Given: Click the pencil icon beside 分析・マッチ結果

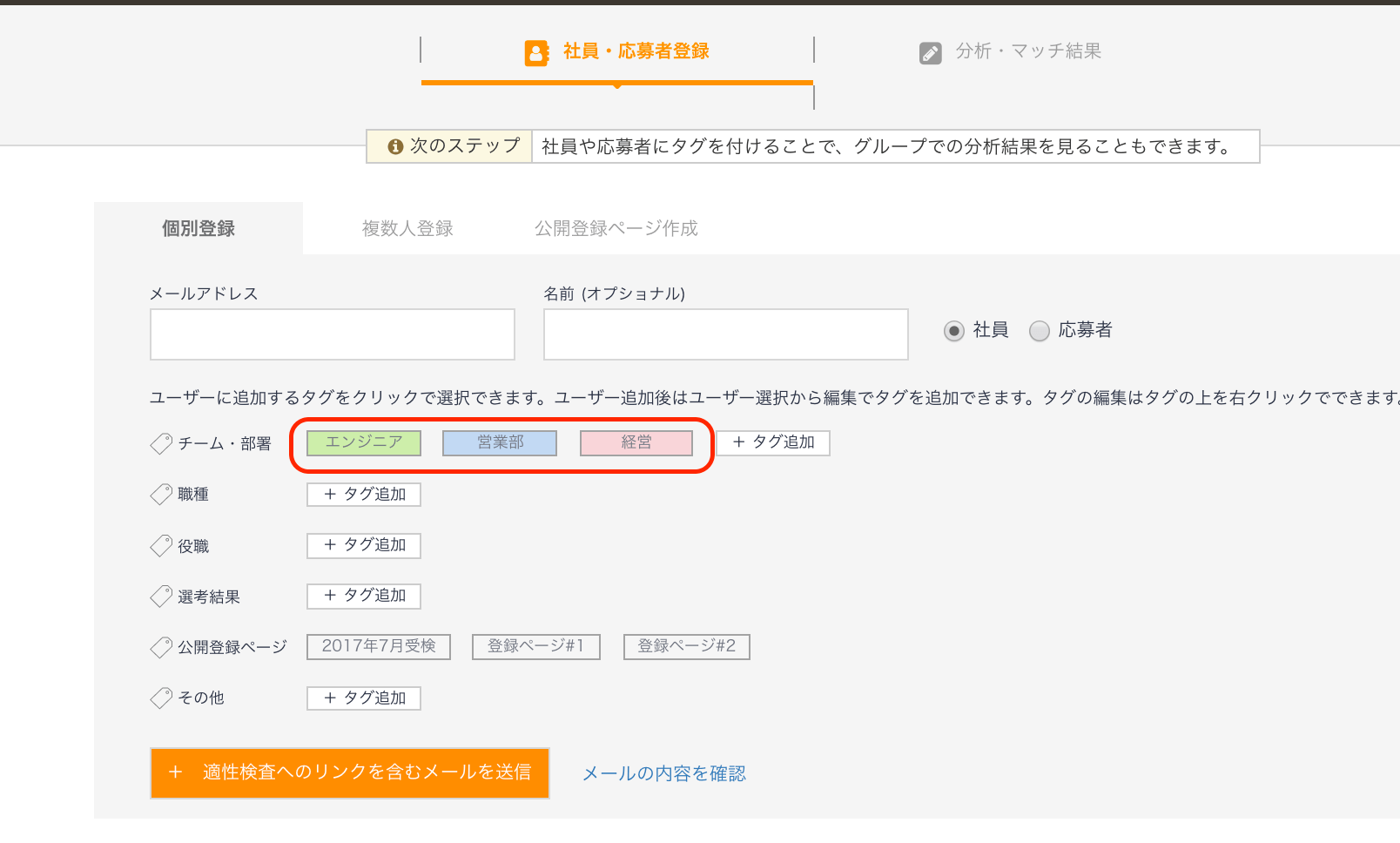Looking at the screenshot, I should click(x=930, y=53).
